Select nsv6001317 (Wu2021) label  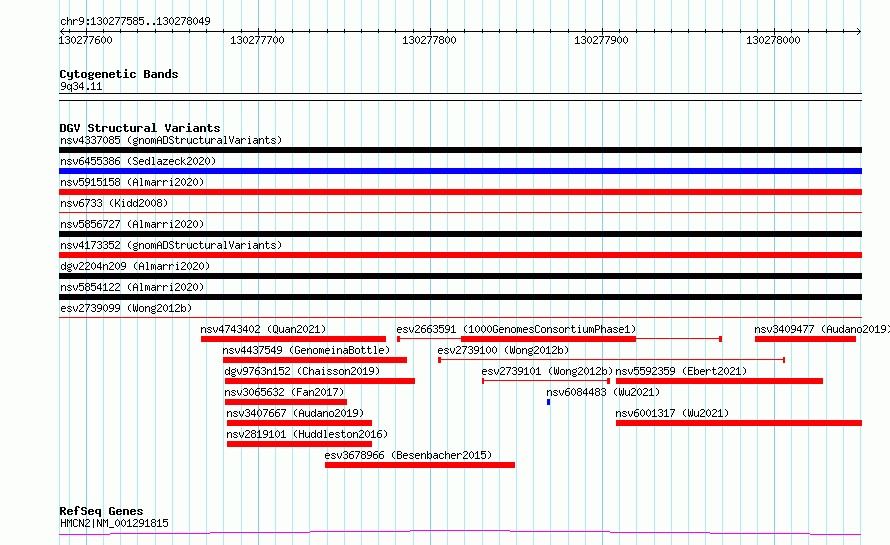672,413
